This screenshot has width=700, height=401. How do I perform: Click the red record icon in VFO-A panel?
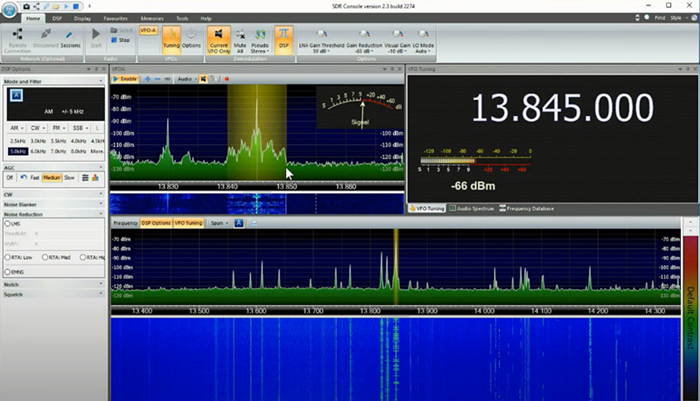coord(226,78)
